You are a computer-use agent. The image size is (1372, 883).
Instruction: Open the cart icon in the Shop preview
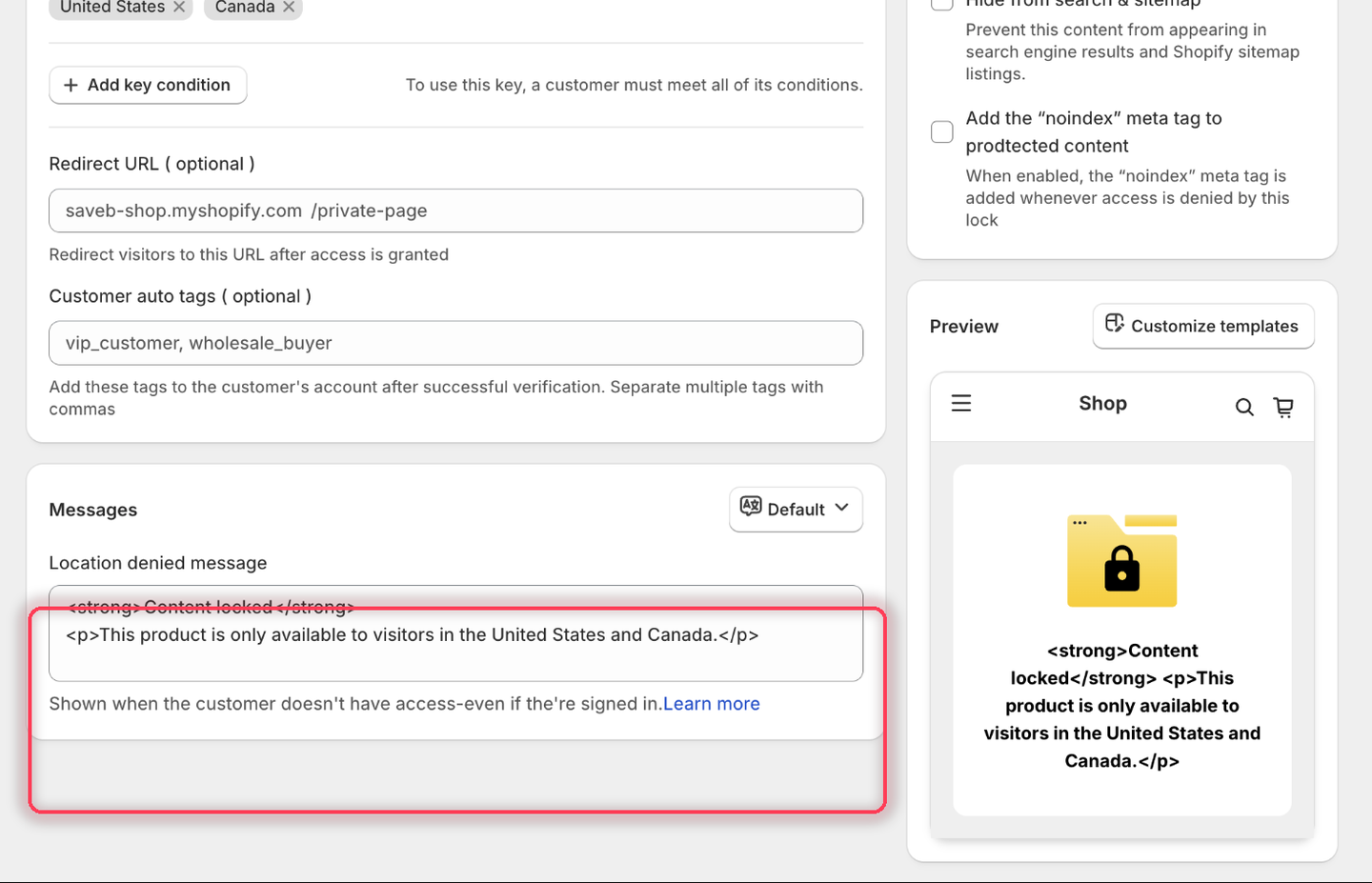[x=1283, y=407]
